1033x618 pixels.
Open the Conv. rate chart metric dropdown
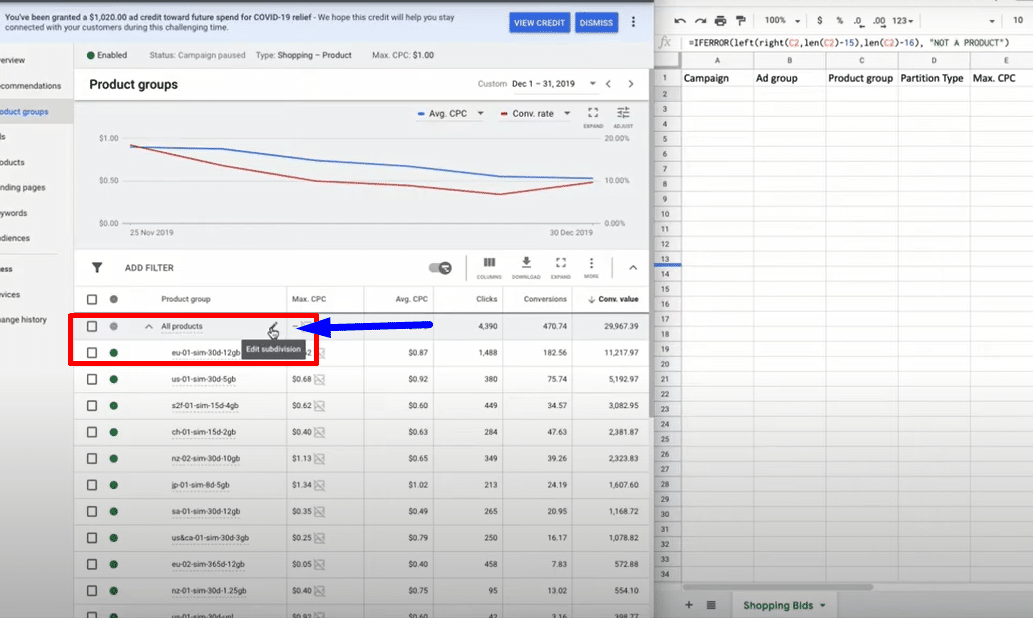[567, 113]
